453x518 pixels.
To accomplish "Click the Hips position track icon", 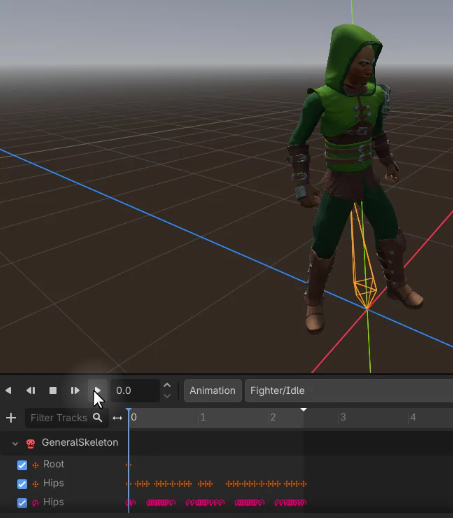I will tap(35, 484).
